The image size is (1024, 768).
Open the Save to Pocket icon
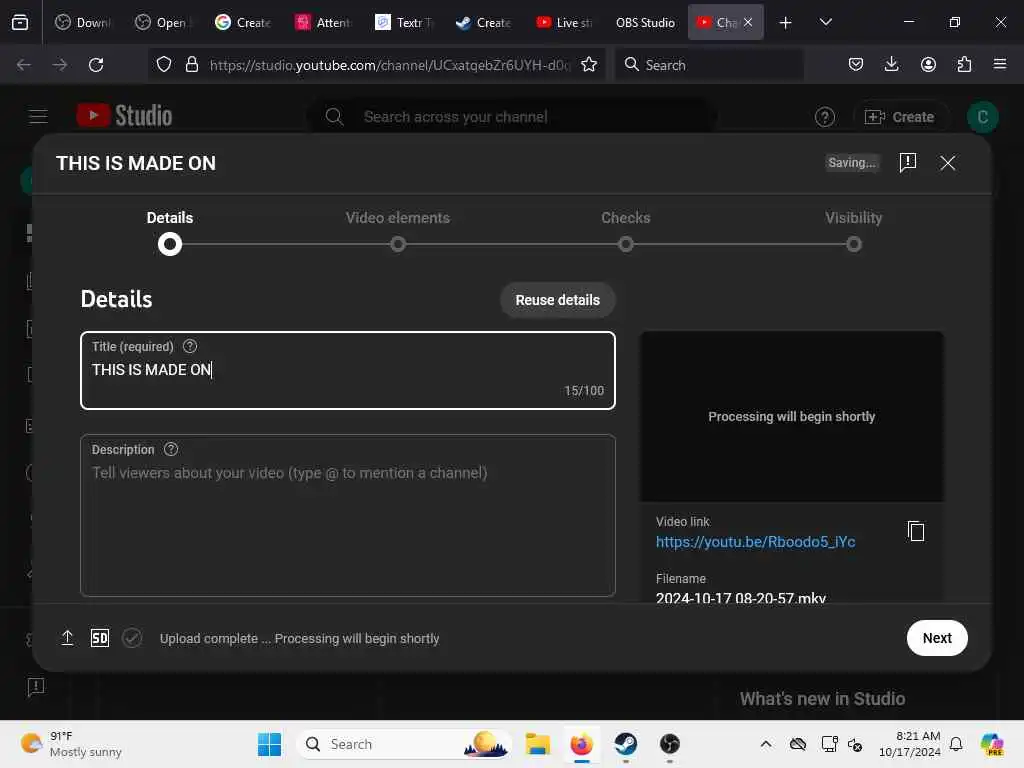click(x=856, y=64)
